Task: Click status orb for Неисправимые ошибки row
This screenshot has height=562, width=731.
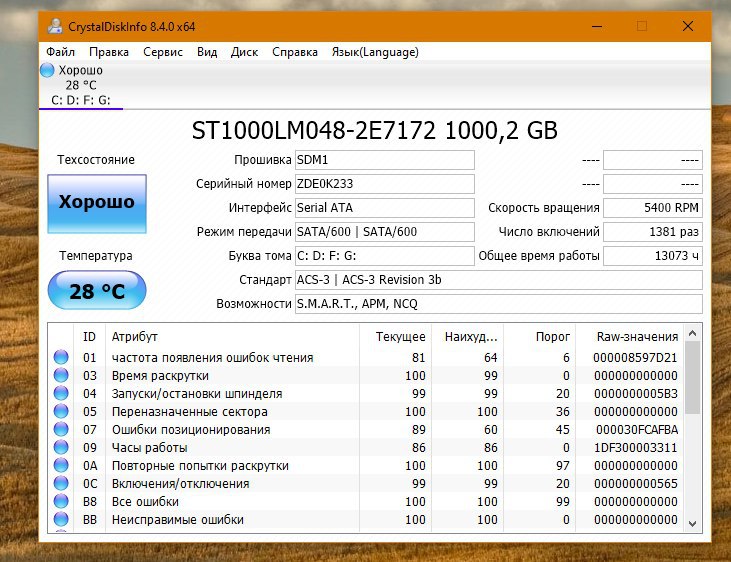Action: pyautogui.click(x=61, y=519)
